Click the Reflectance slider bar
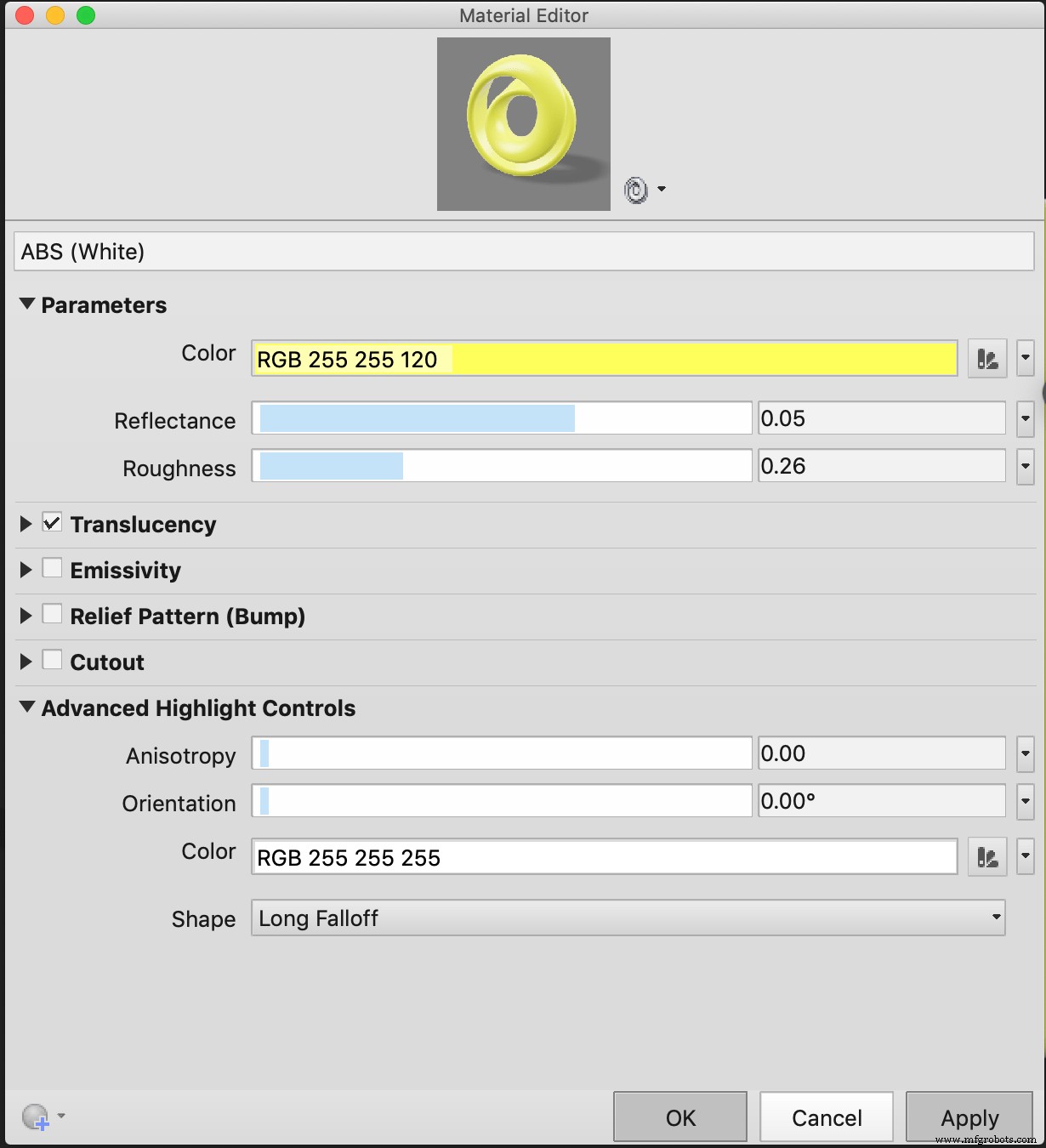The width and height of the screenshot is (1046, 1148). click(x=502, y=418)
